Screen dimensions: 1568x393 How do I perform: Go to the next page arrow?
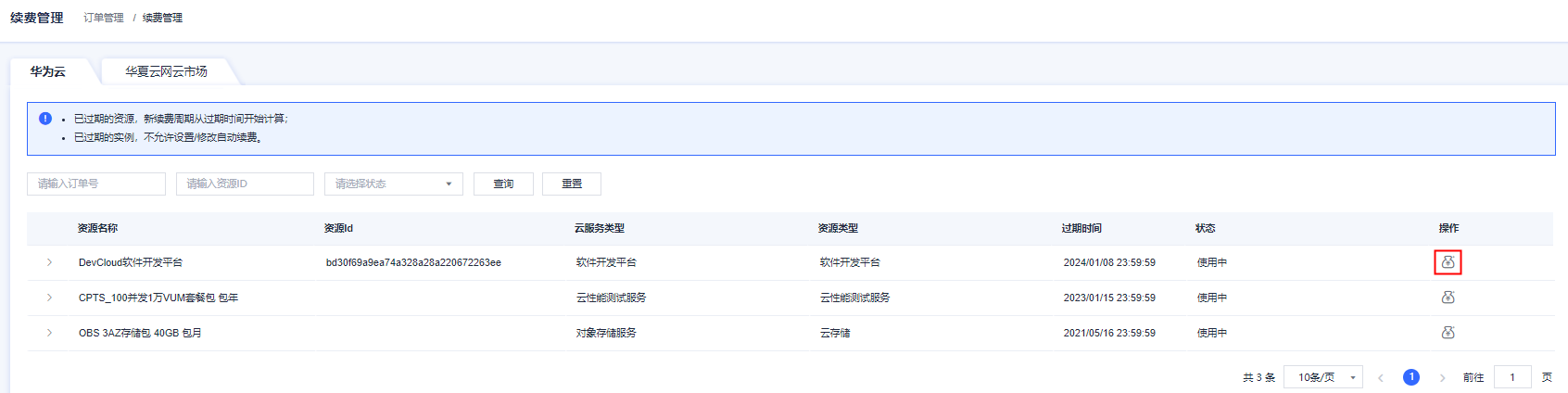coord(1442,377)
